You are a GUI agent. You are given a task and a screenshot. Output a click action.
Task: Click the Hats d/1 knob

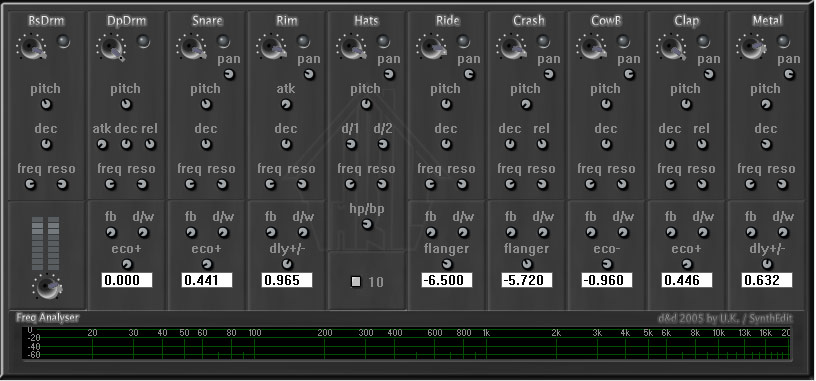click(x=351, y=145)
